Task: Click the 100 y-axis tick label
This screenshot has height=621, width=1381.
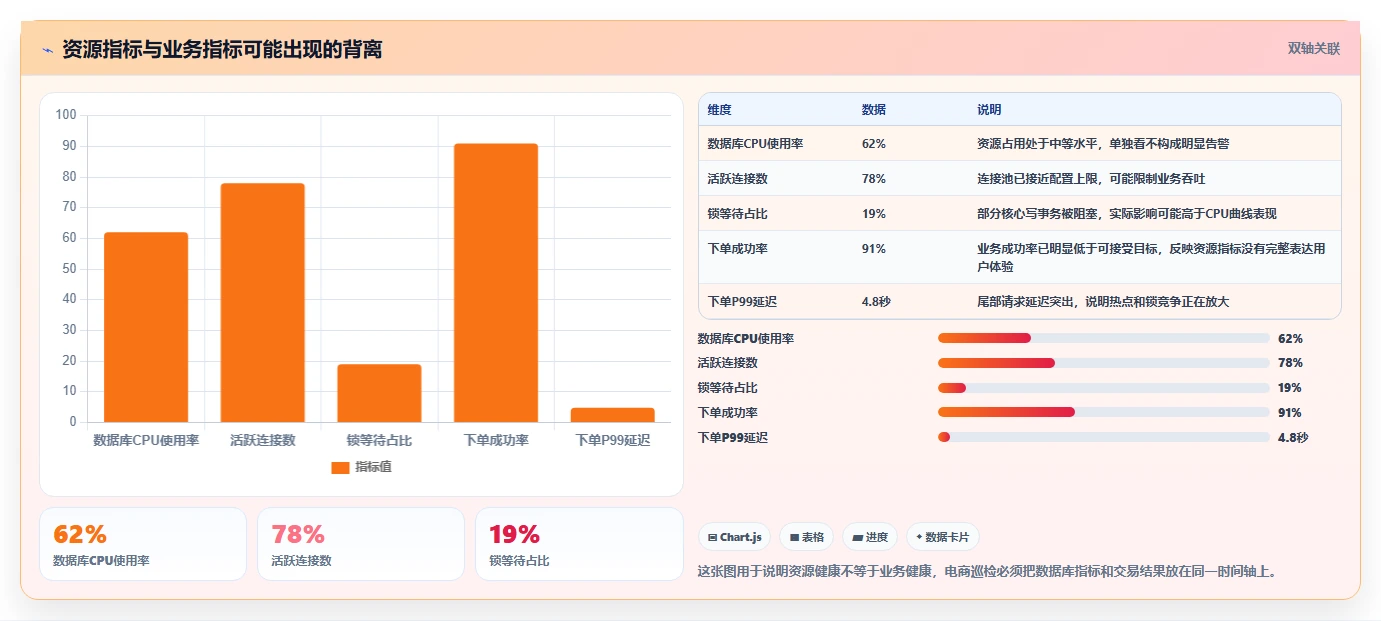Action: pos(66,115)
